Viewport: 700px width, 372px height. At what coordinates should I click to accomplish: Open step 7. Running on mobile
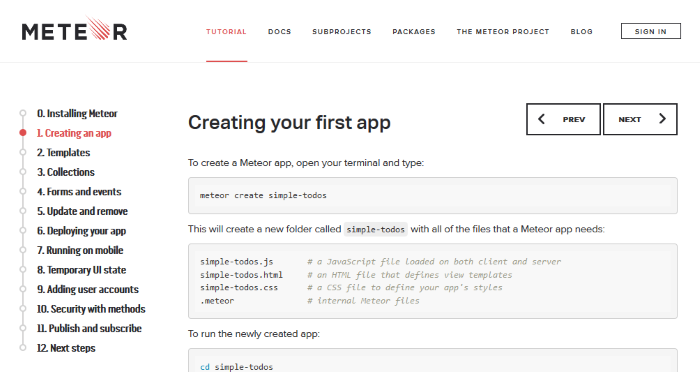[80, 250]
